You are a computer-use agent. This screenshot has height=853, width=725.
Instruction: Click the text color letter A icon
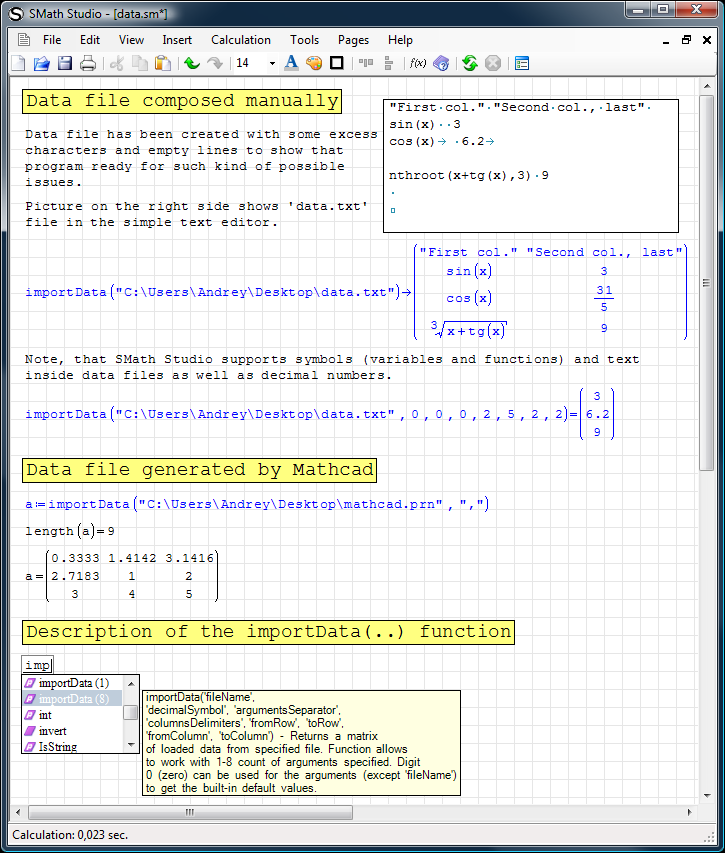(292, 64)
